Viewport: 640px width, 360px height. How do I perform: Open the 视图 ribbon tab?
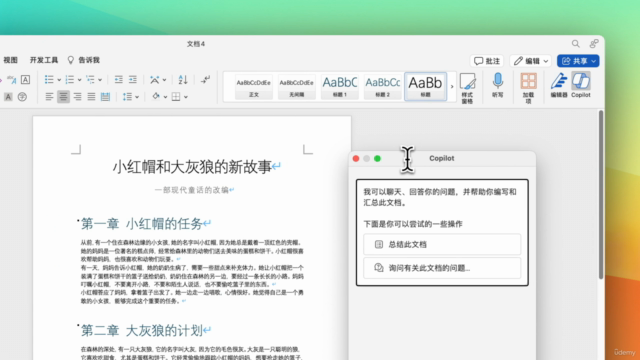(x=11, y=60)
